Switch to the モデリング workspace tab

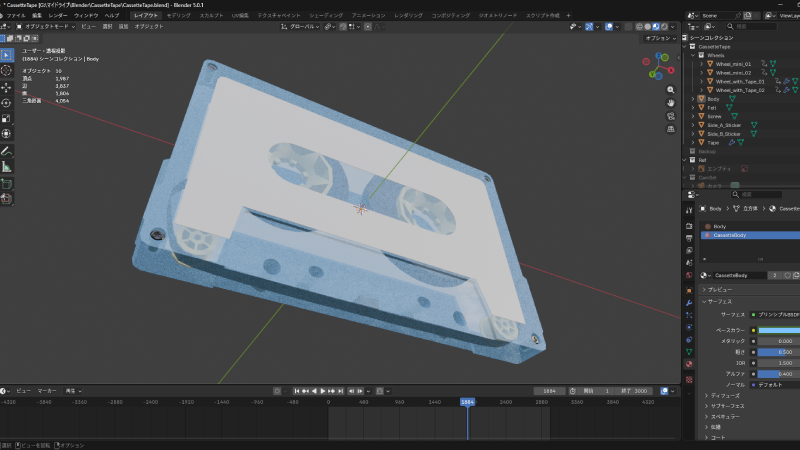coord(179,16)
